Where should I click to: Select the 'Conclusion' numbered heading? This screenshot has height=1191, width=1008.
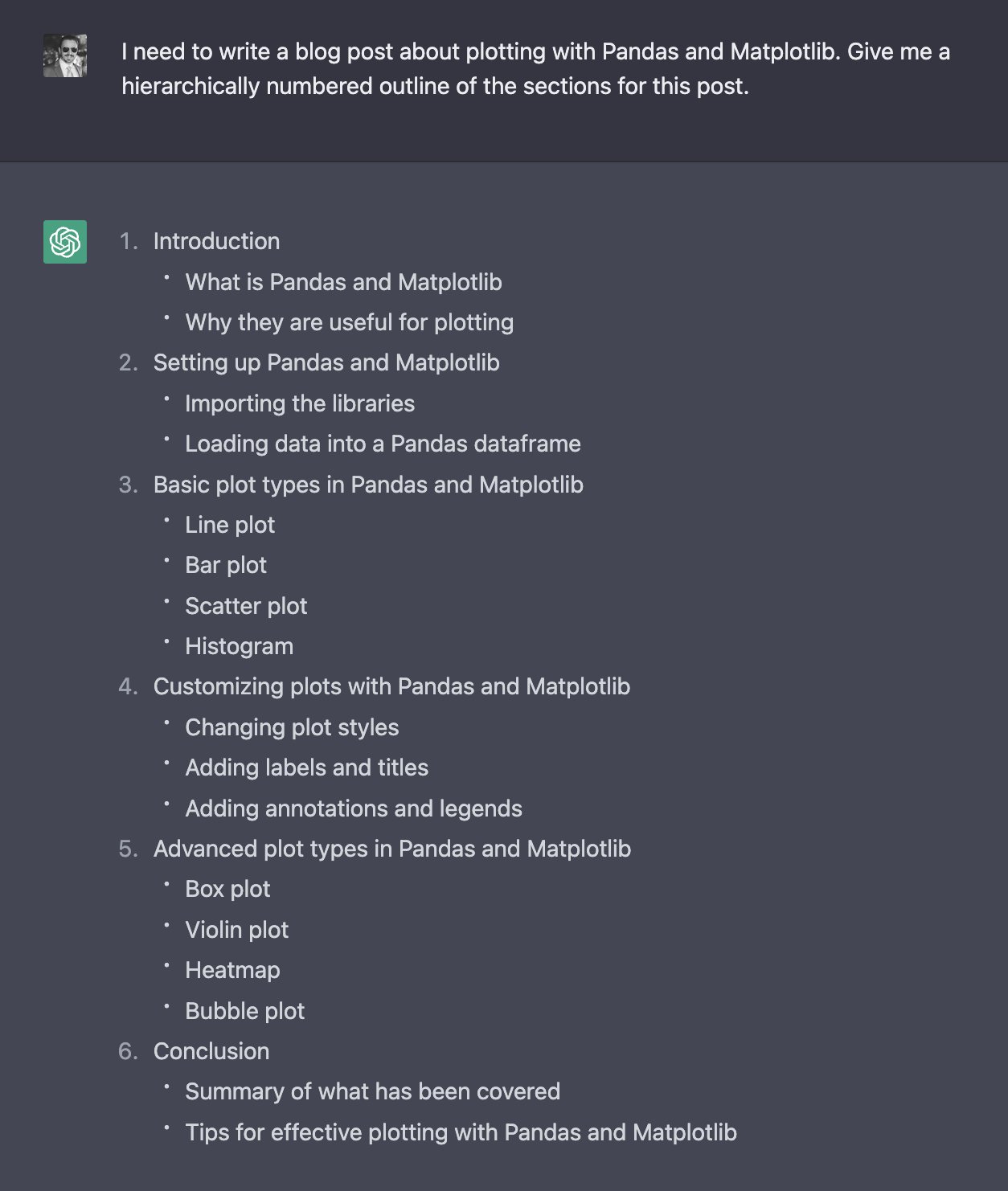(x=211, y=1051)
